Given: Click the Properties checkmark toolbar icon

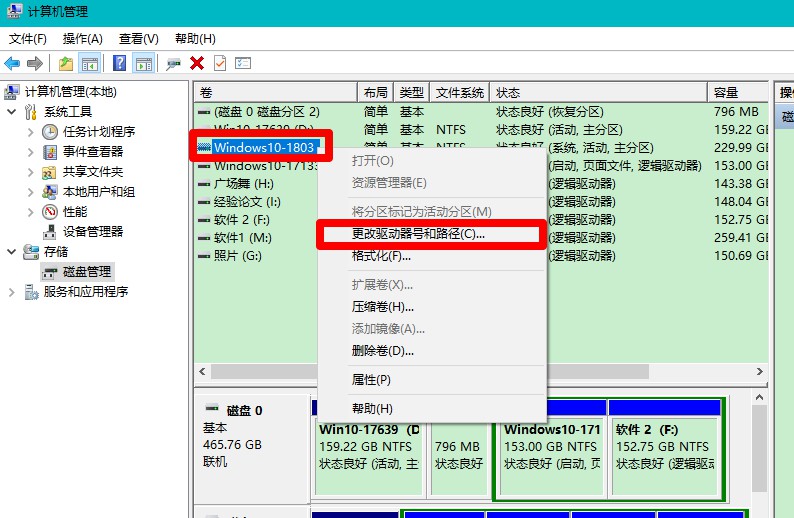Looking at the screenshot, I should coord(220,63).
